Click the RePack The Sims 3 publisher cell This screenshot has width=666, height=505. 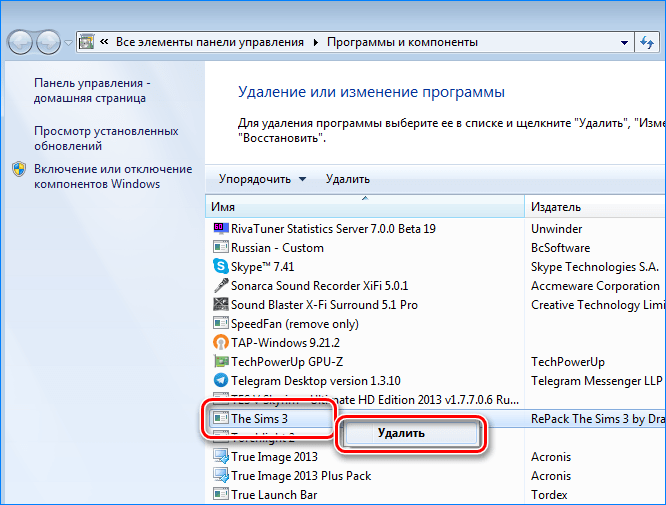pyautogui.click(x=598, y=418)
